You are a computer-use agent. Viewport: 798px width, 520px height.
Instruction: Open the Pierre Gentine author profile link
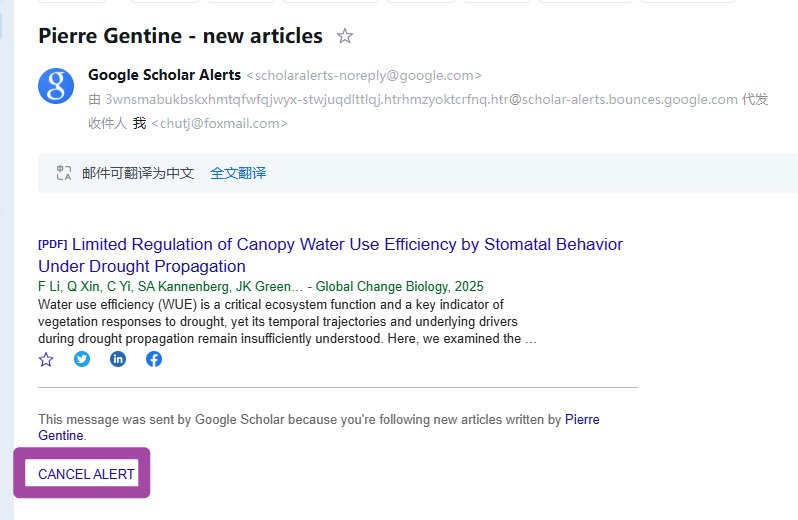coord(319,427)
